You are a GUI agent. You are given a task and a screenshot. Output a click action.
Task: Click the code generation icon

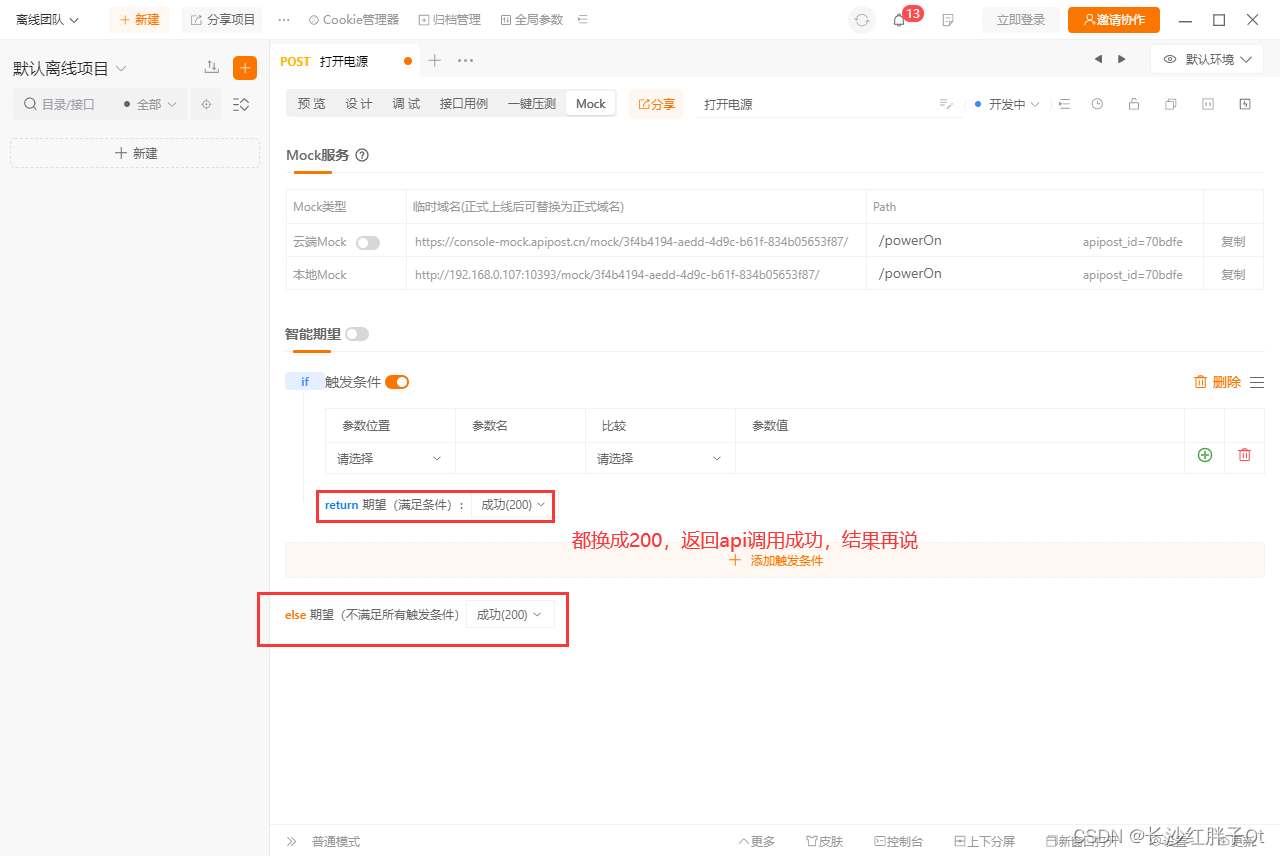[1208, 104]
